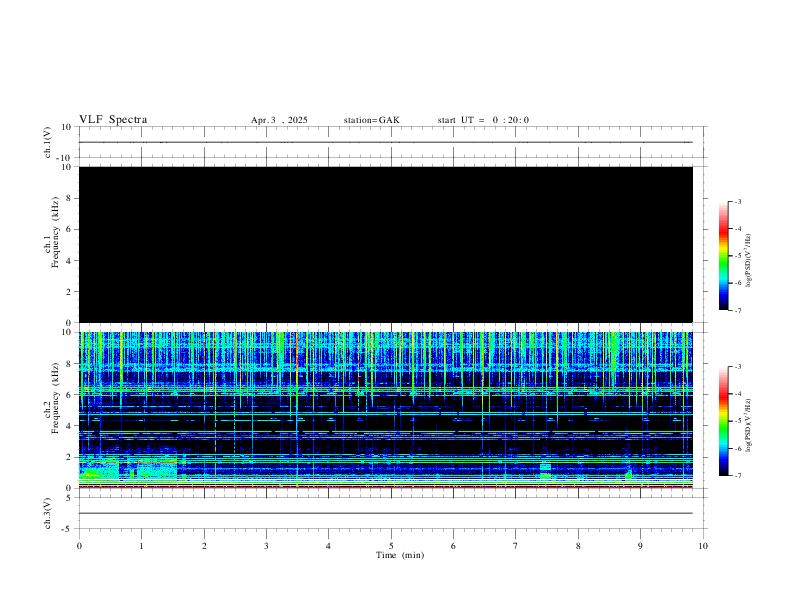Screen dimensions: 792x612
Task: Click the "ch.1(V)" waveform axis label
Action: click(48, 142)
